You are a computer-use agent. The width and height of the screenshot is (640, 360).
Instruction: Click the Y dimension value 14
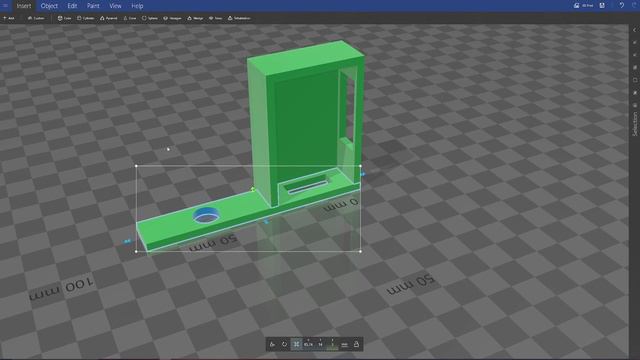click(320, 344)
